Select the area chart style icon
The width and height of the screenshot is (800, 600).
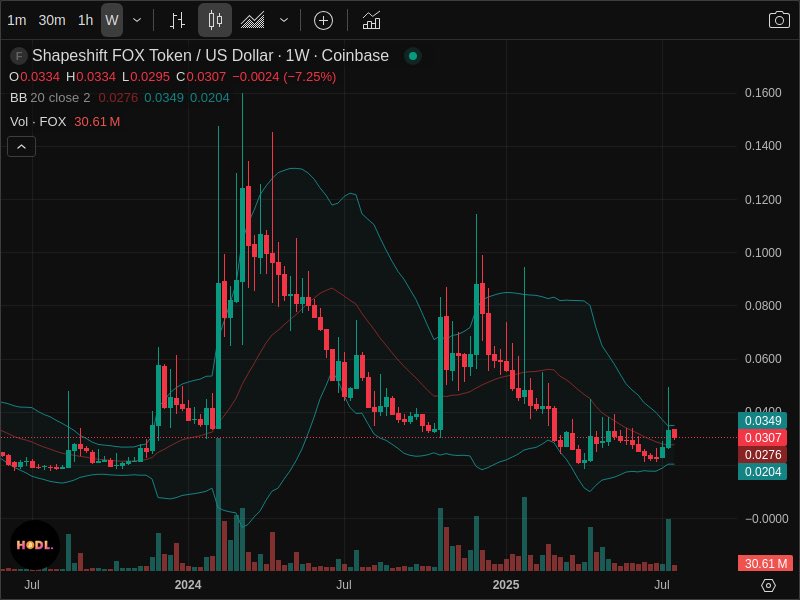tap(253, 20)
